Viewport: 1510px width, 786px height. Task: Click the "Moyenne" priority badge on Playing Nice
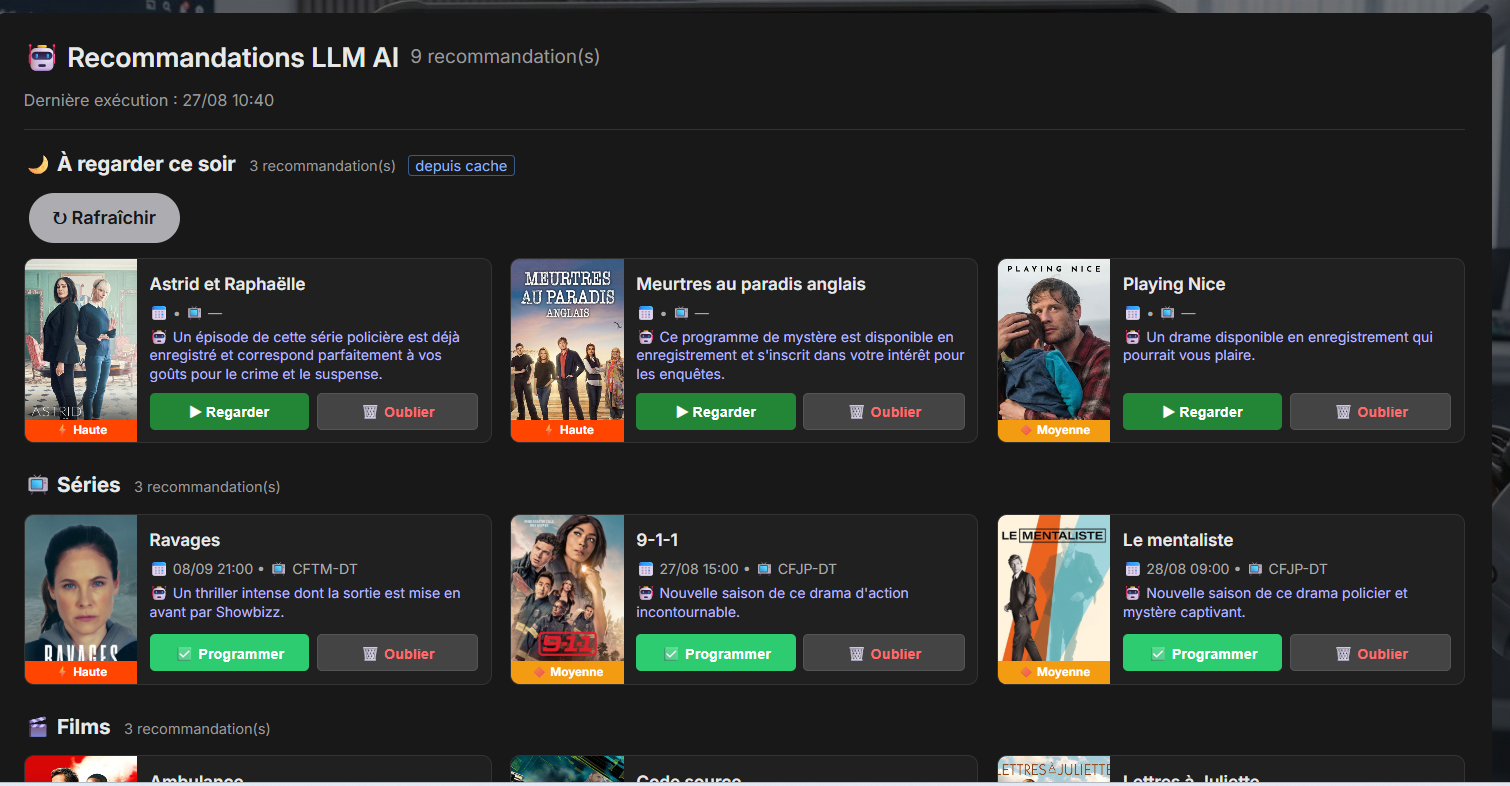click(x=1054, y=430)
